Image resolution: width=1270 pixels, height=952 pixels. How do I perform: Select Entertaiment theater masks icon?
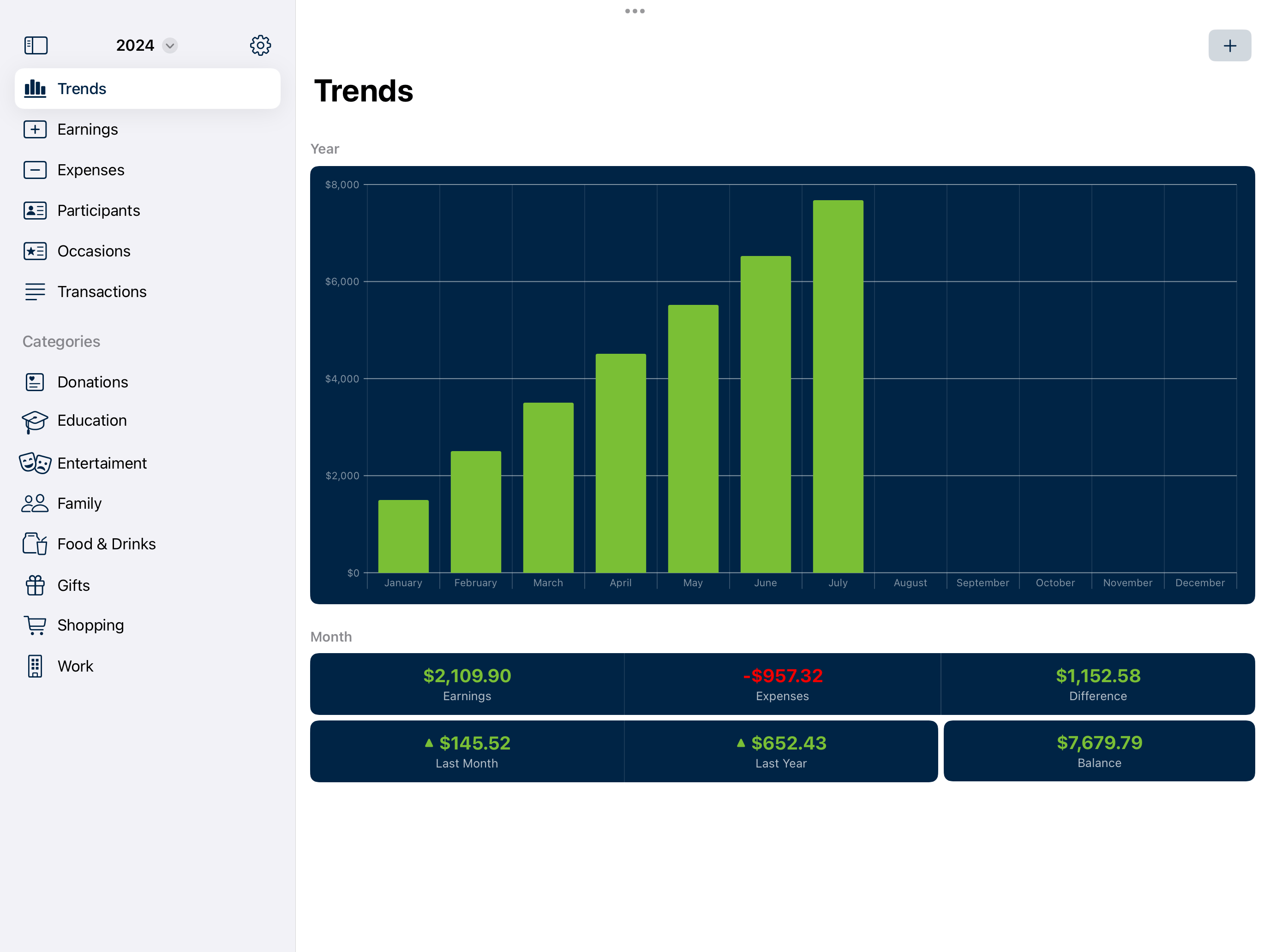click(x=35, y=463)
